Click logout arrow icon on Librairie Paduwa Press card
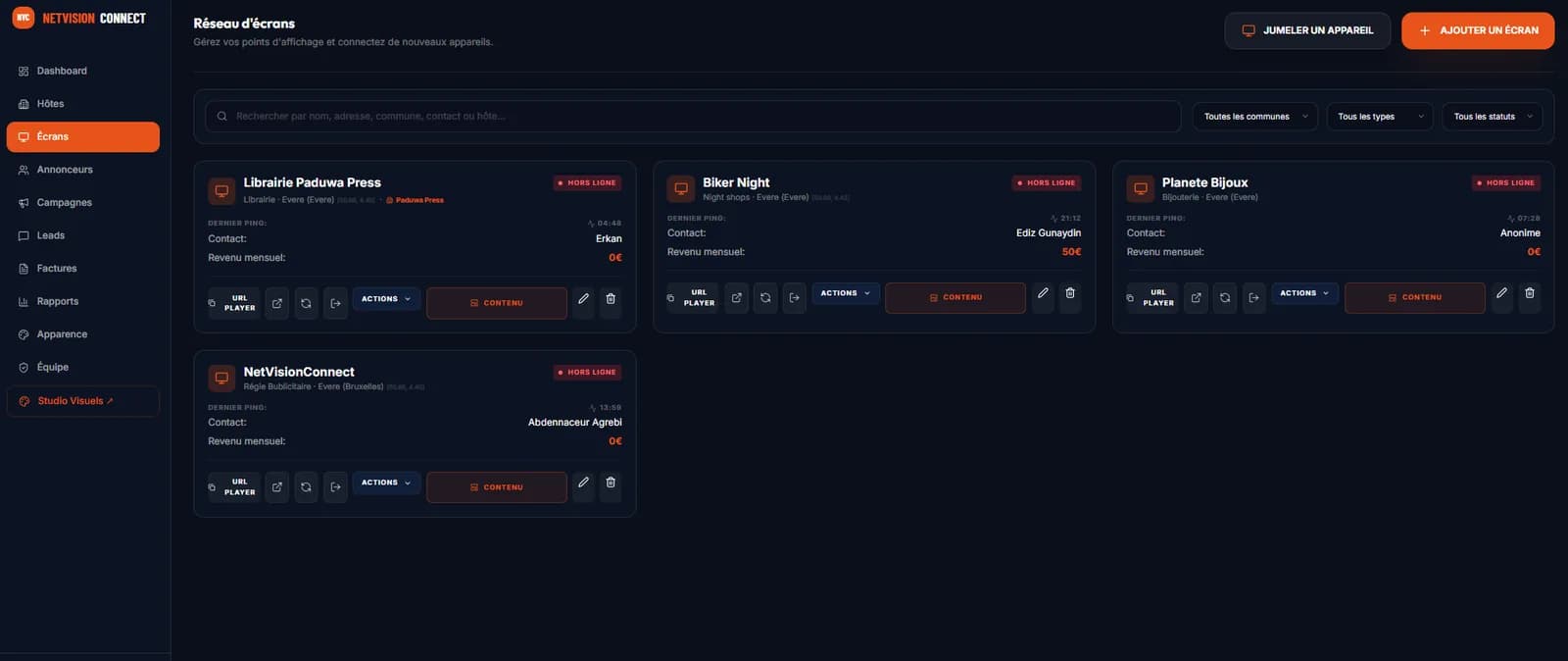This screenshot has width=1568, height=661. [335, 303]
